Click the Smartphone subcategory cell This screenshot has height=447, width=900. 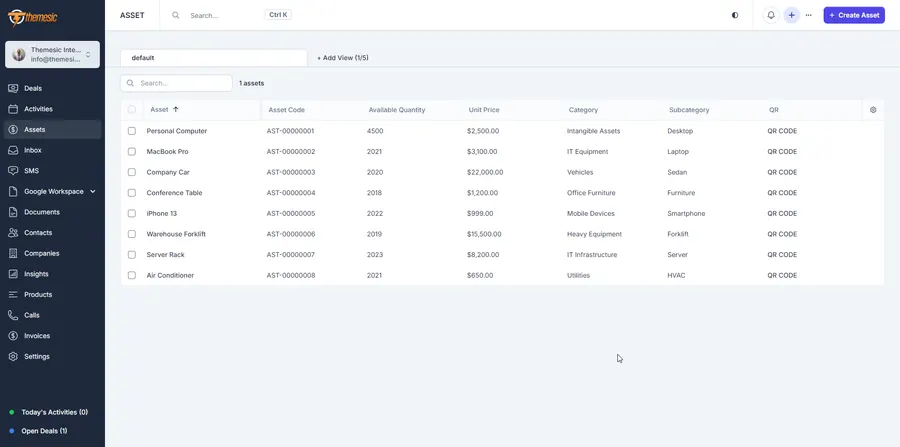[686, 213]
